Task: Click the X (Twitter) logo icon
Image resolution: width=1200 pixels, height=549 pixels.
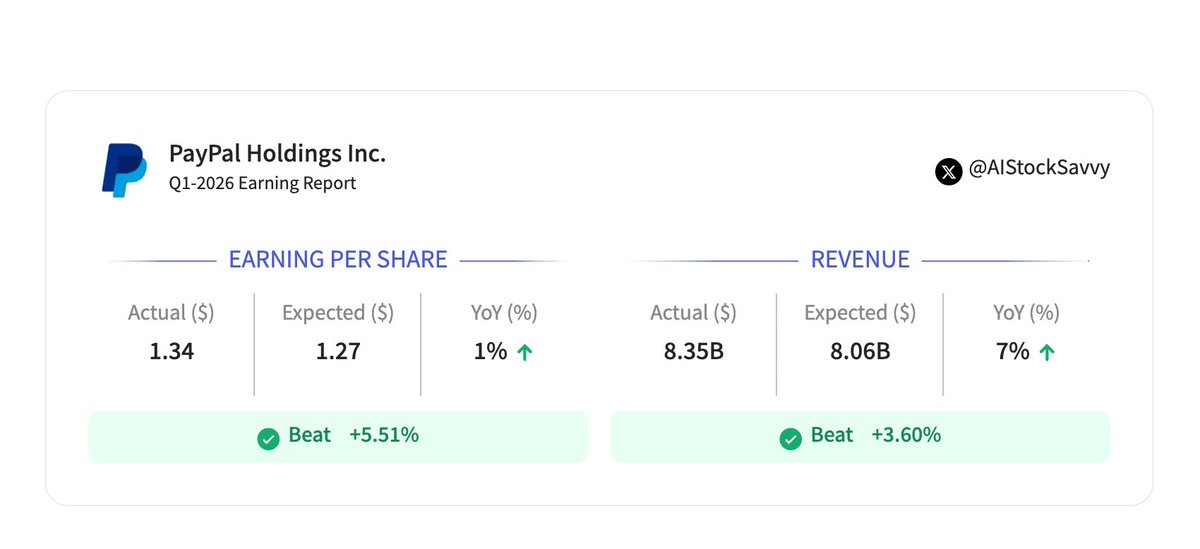Action: point(948,171)
